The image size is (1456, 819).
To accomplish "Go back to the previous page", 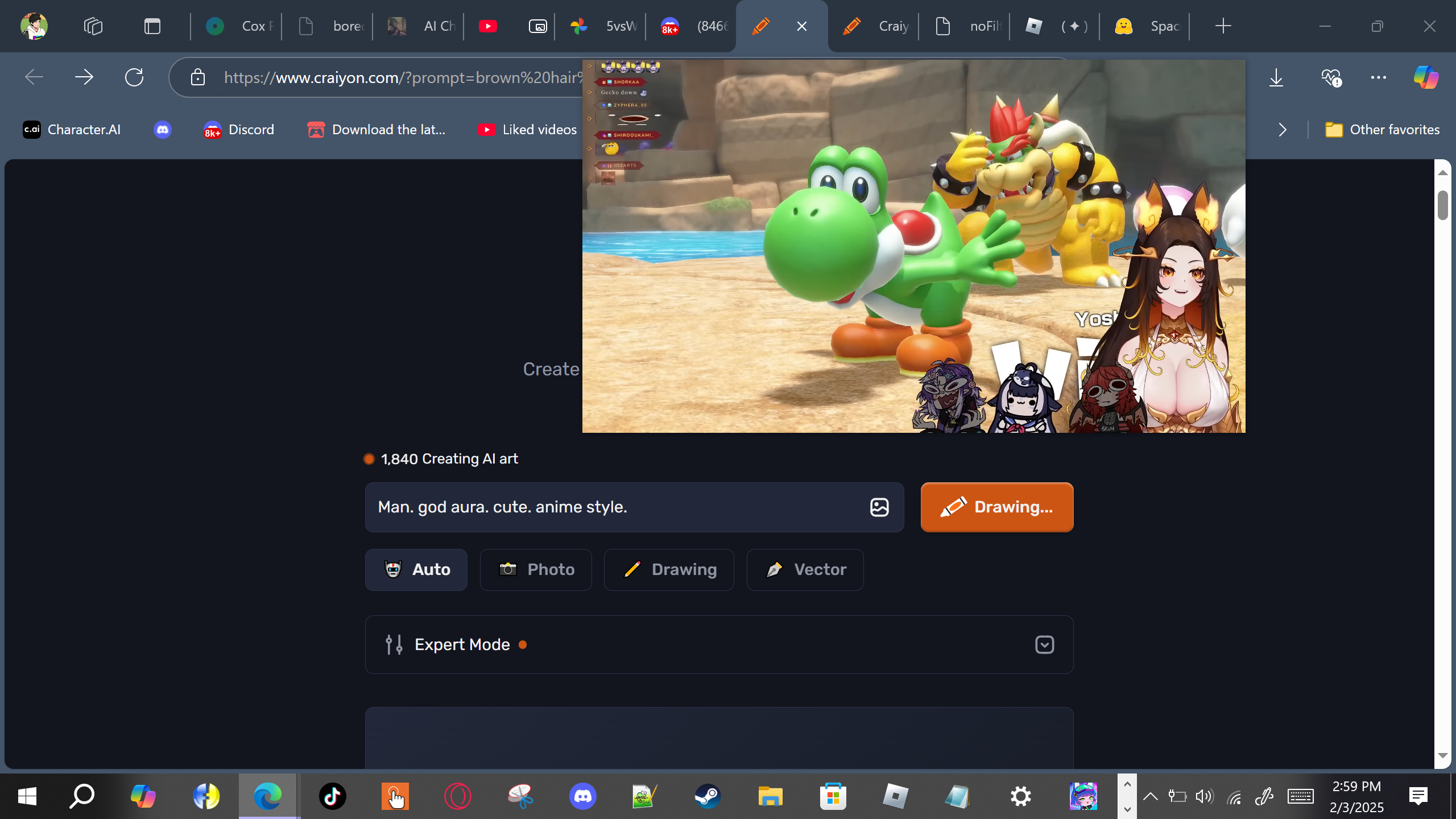I will (34, 77).
